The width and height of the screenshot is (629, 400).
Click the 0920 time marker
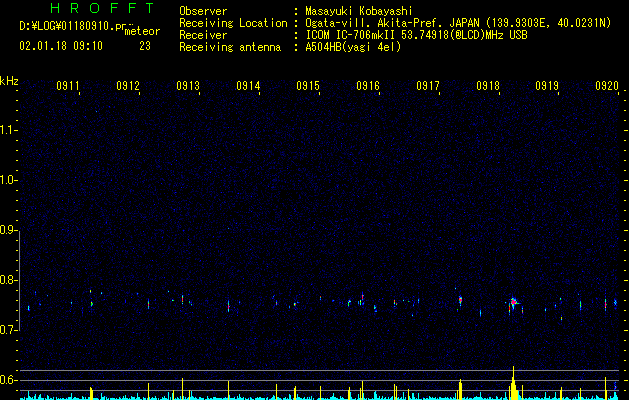click(x=607, y=86)
